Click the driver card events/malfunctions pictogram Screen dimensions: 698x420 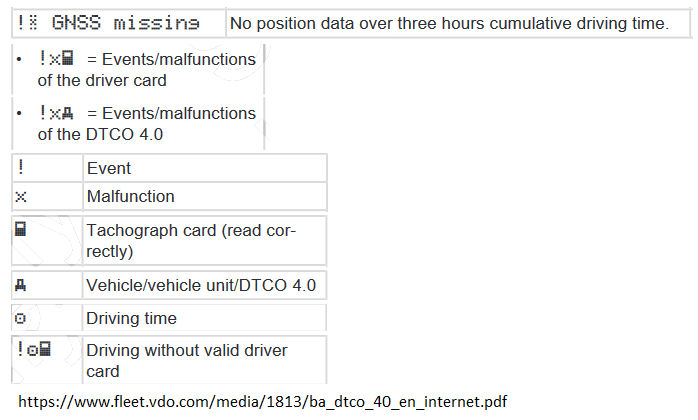click(56, 58)
